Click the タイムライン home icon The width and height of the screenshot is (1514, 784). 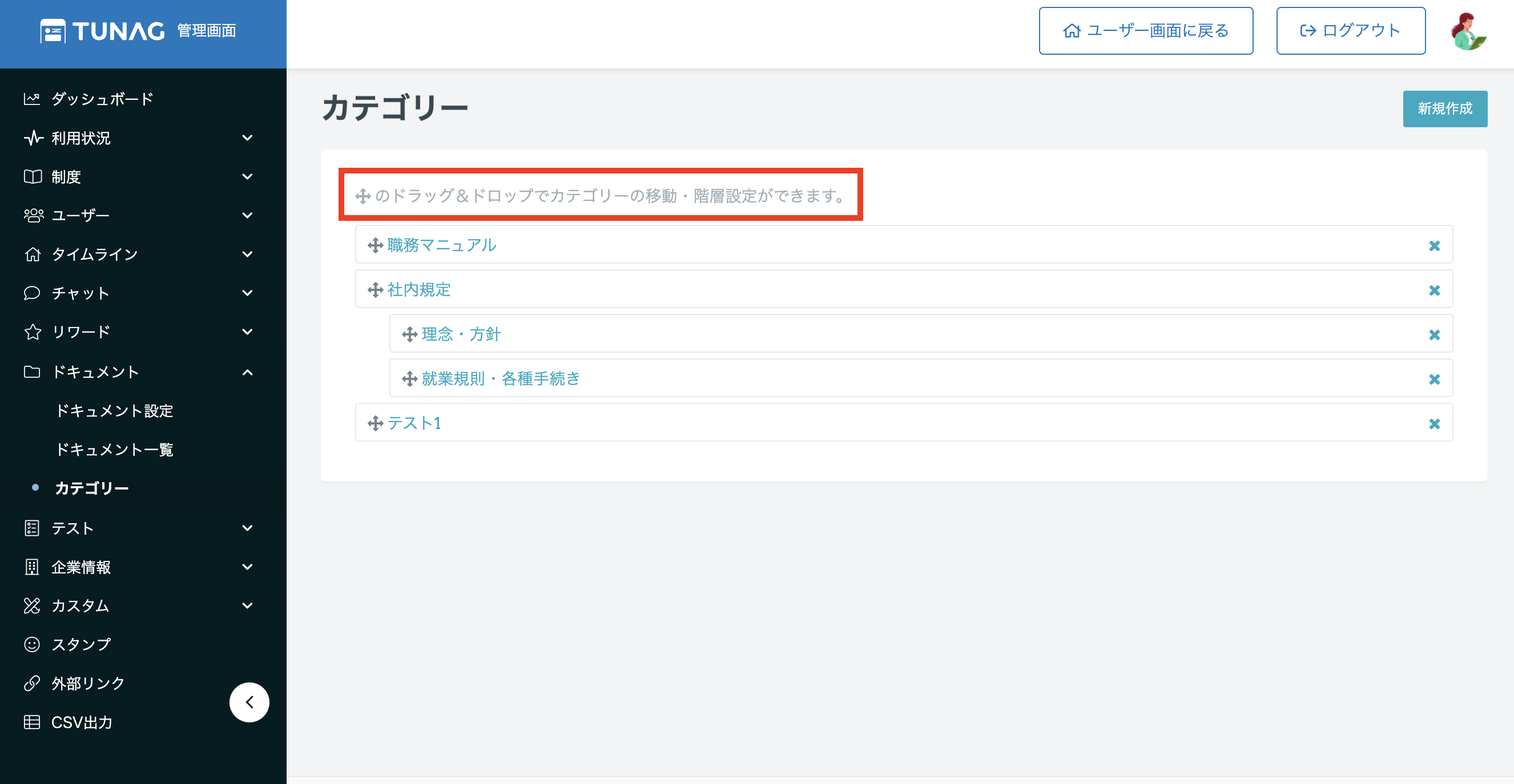[x=33, y=254]
